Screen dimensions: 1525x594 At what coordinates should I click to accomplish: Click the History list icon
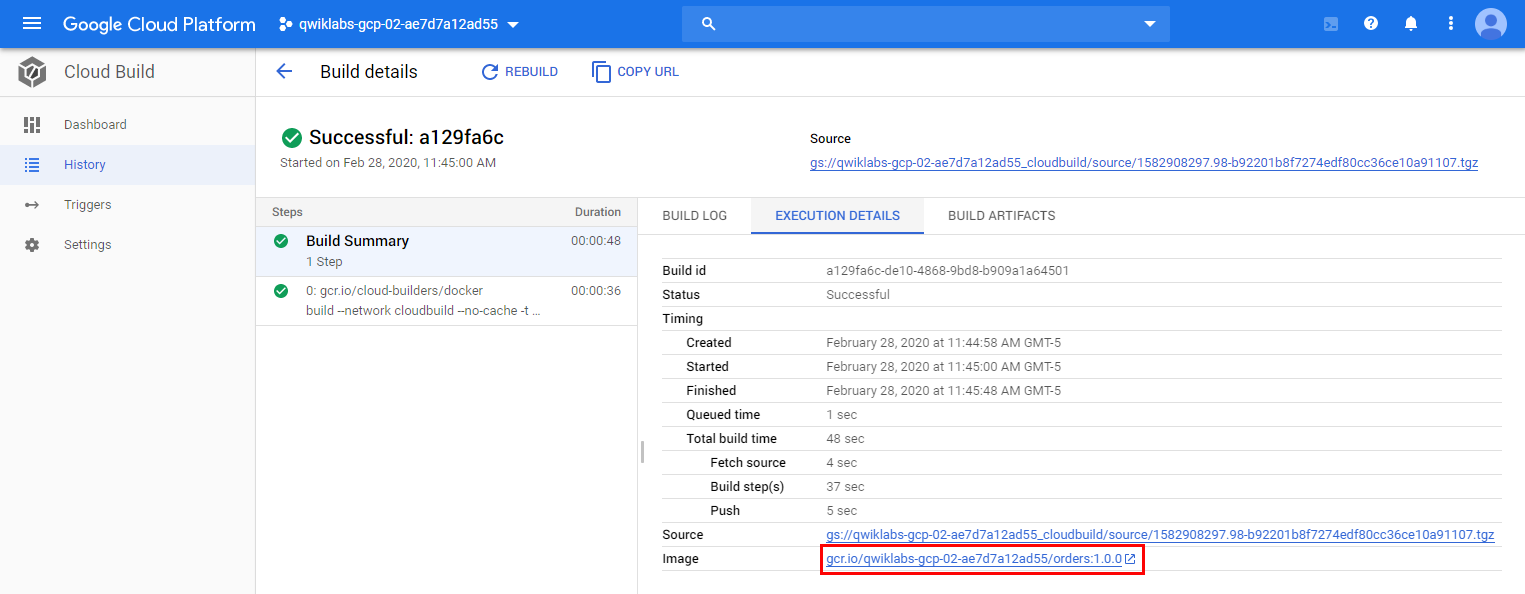[32, 165]
